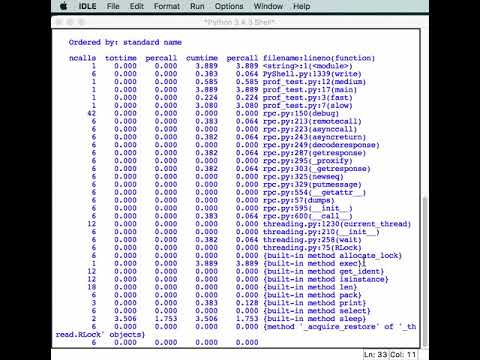The image size is (480, 360).
Task: Click the green zoom window button
Action: (81, 22)
